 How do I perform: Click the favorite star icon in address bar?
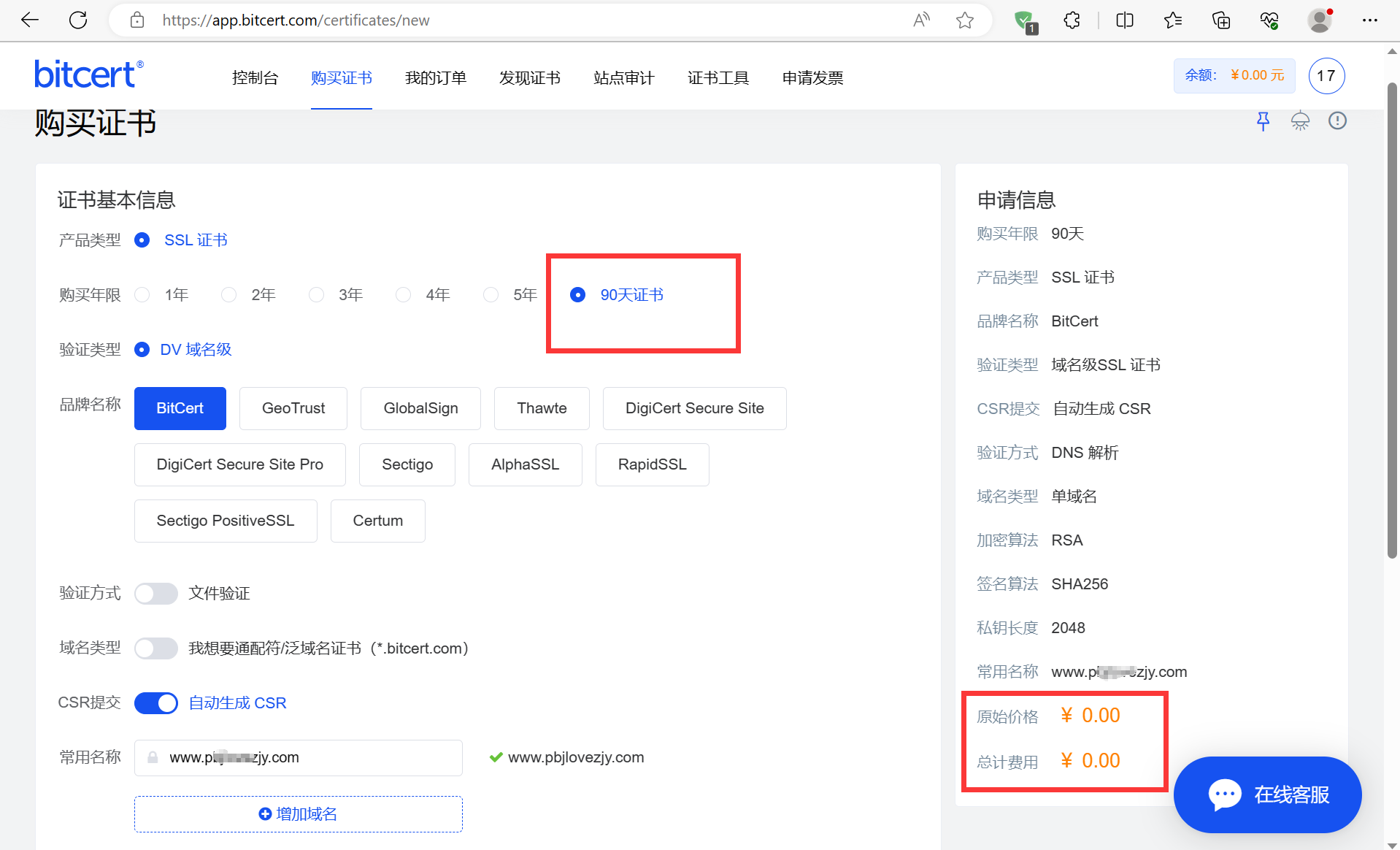click(964, 20)
